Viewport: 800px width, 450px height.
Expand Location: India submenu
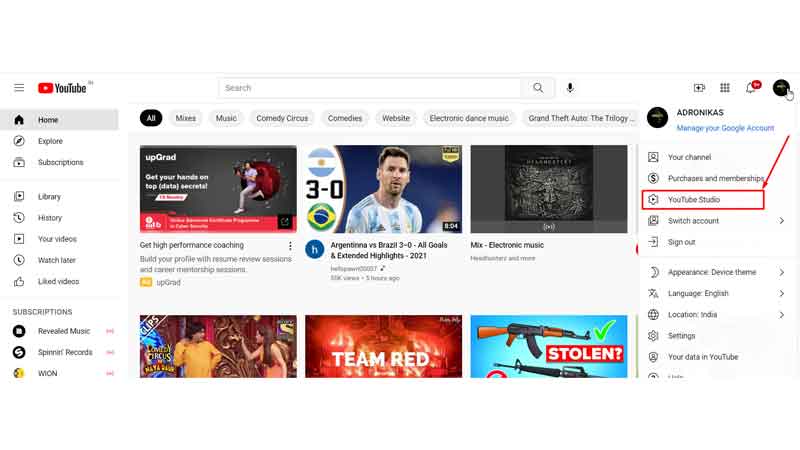(717, 315)
